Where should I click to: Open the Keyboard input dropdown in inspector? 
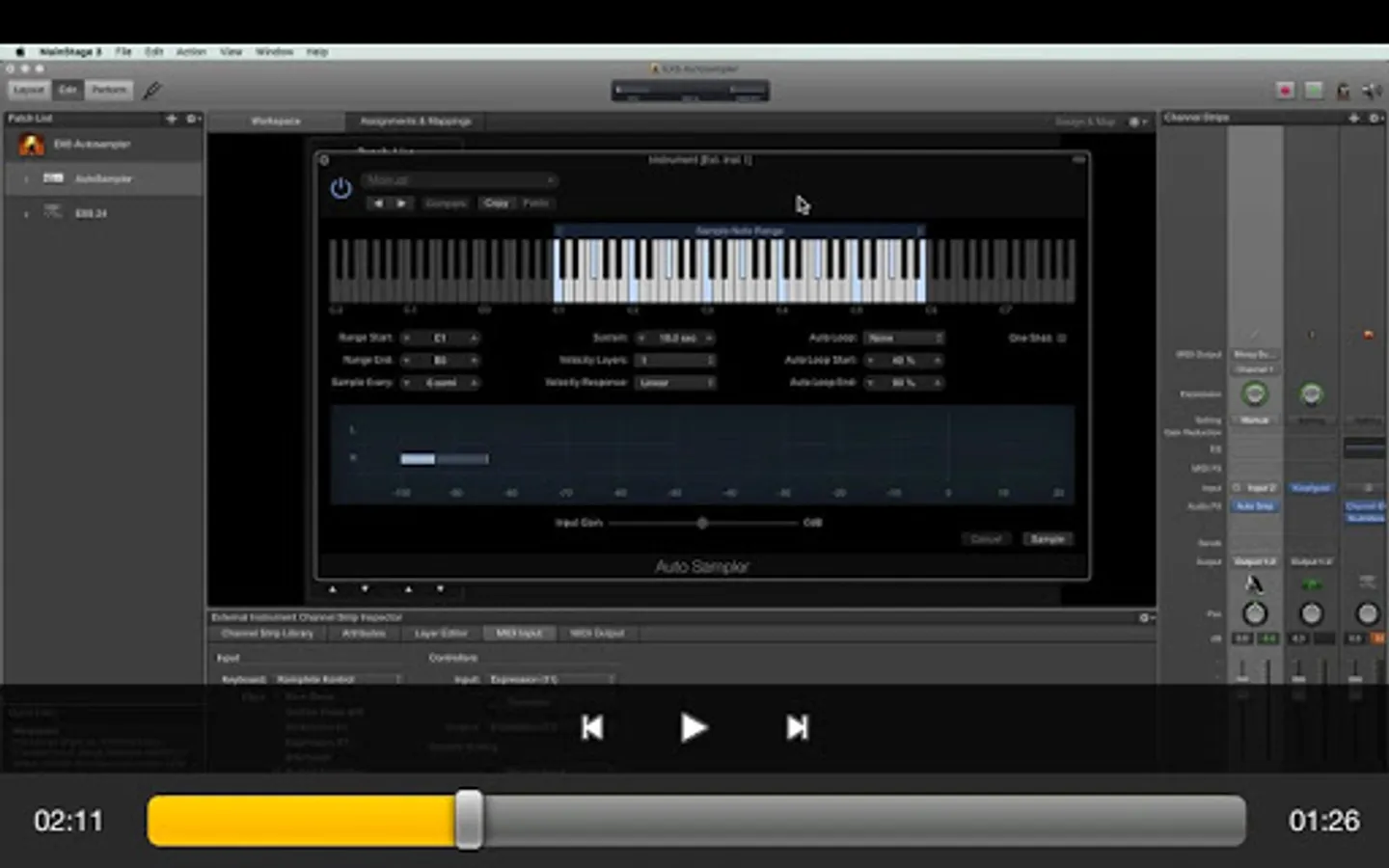point(338,679)
